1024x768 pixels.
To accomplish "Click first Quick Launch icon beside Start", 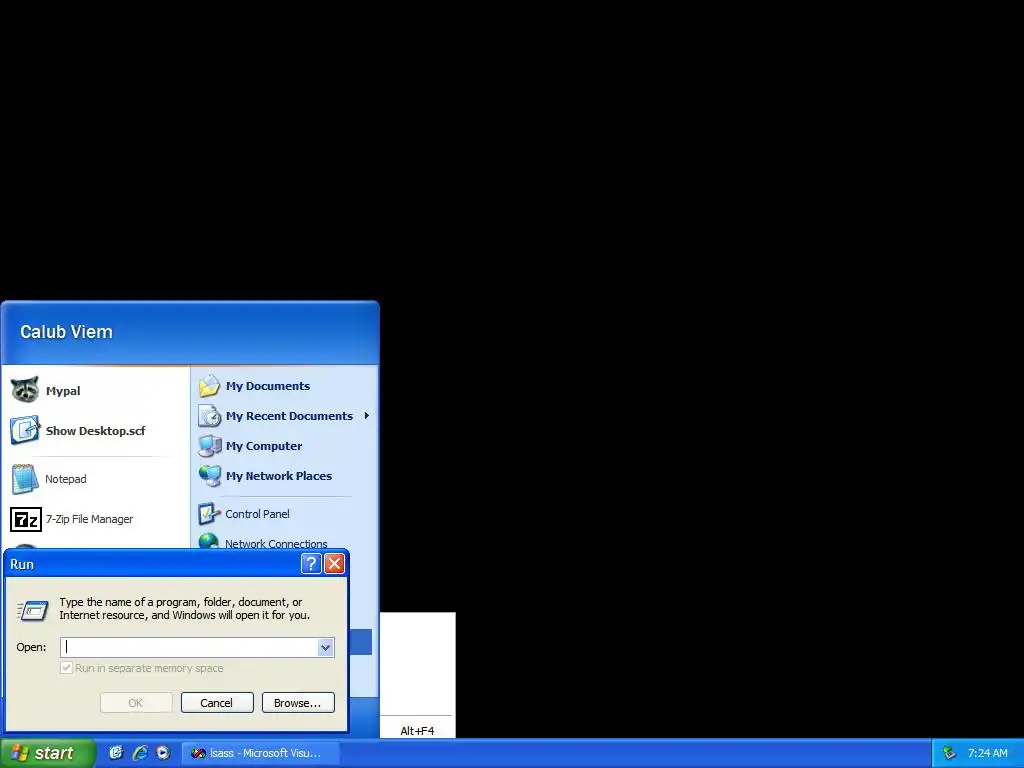I will tap(116, 753).
